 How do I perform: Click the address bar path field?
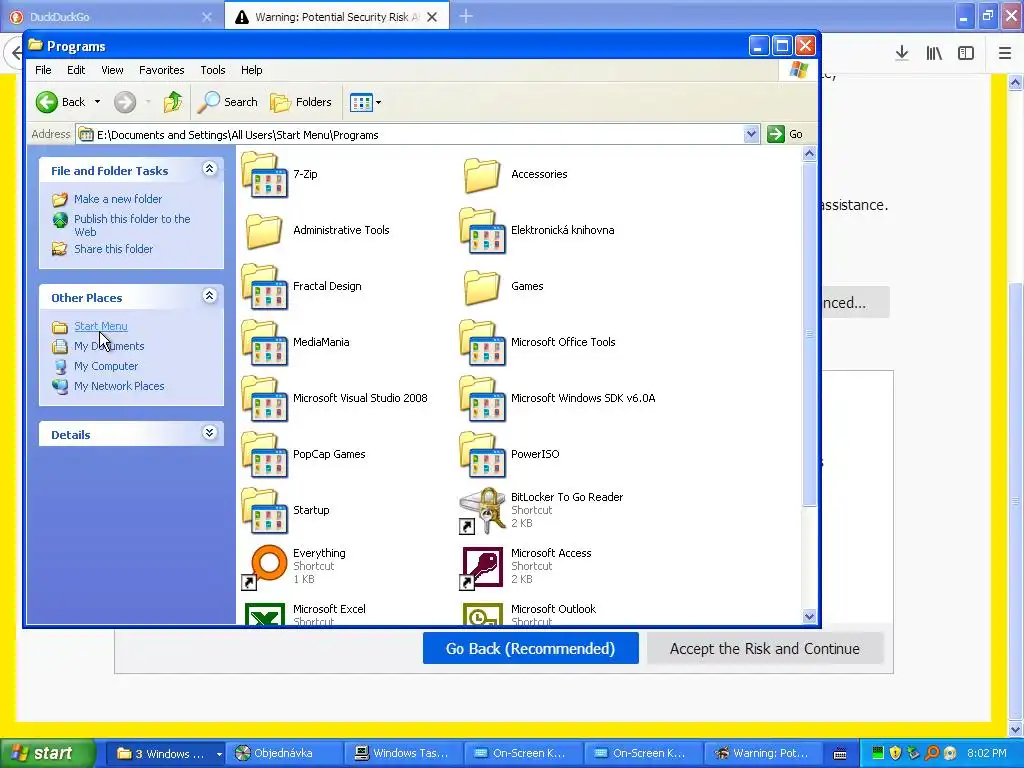(x=418, y=135)
